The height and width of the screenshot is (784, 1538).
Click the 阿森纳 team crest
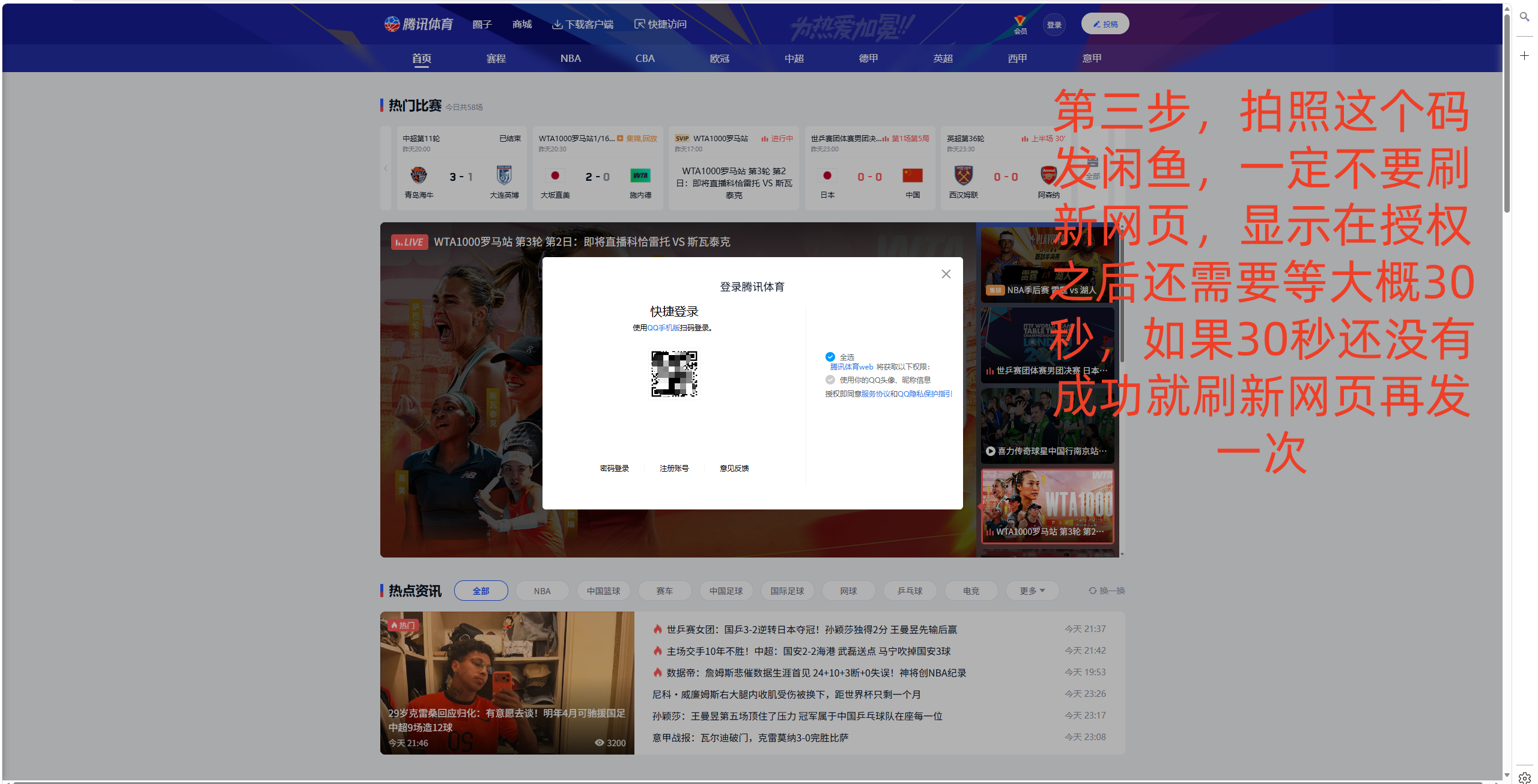pyautogui.click(x=1049, y=175)
